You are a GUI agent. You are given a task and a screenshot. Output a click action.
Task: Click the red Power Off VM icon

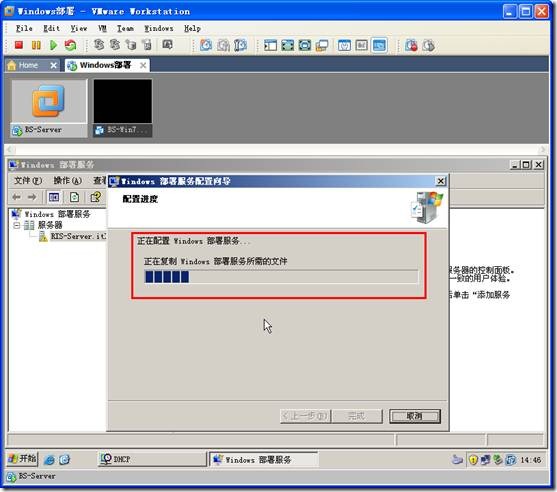[x=18, y=45]
